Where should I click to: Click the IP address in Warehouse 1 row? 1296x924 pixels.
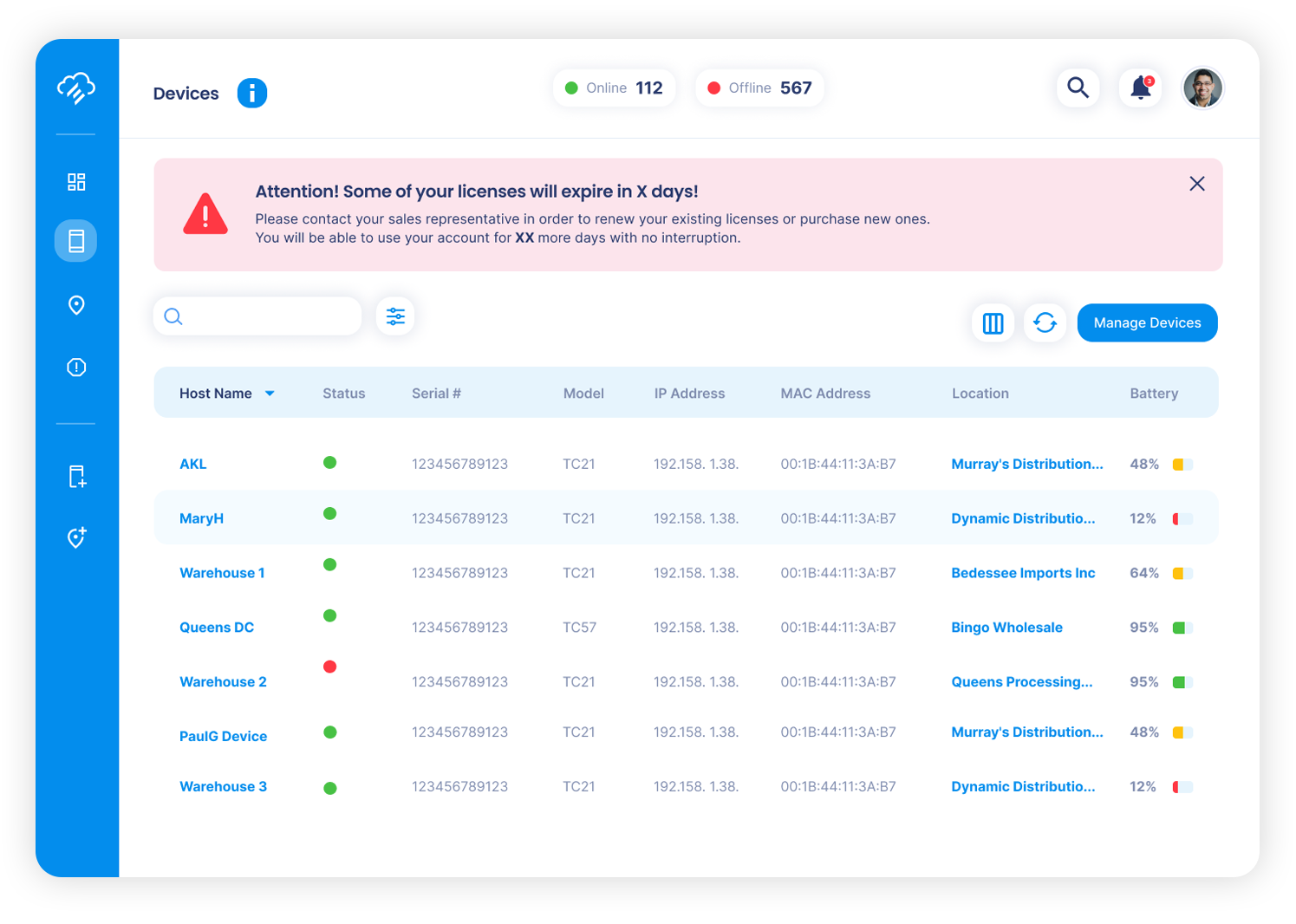pyautogui.click(x=696, y=573)
